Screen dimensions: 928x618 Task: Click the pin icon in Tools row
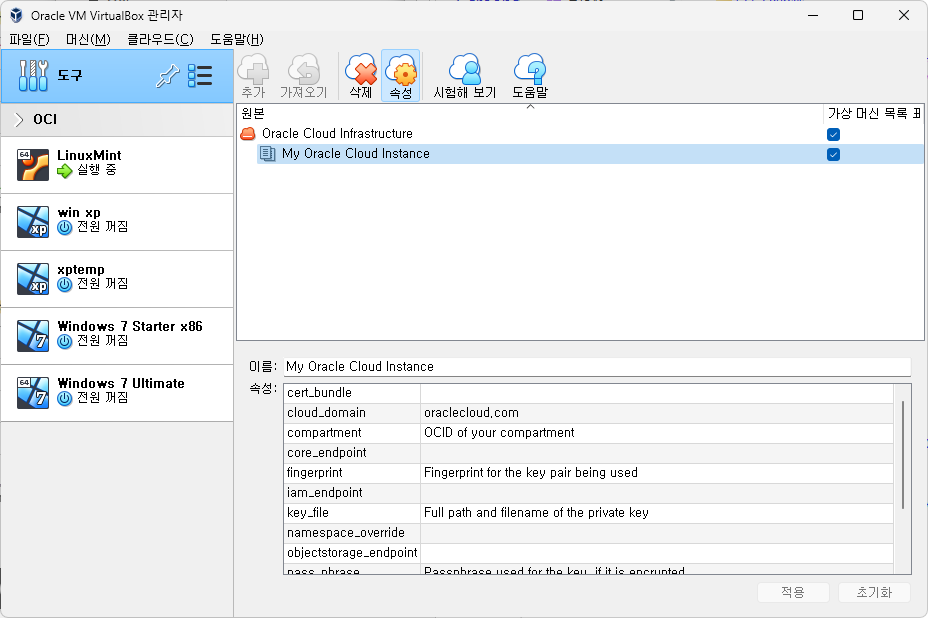pyautogui.click(x=167, y=76)
